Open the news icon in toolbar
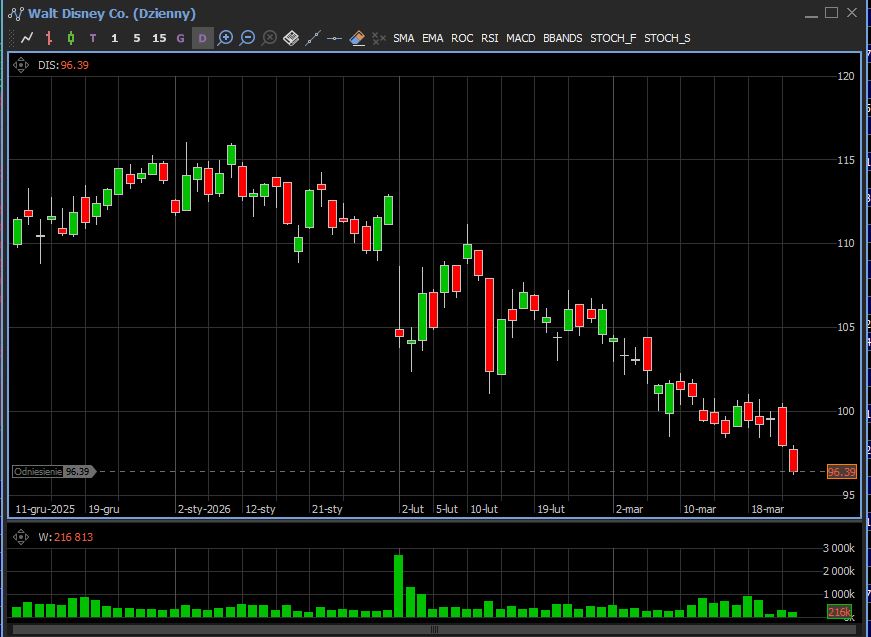The image size is (871, 637). pyautogui.click(x=291, y=38)
